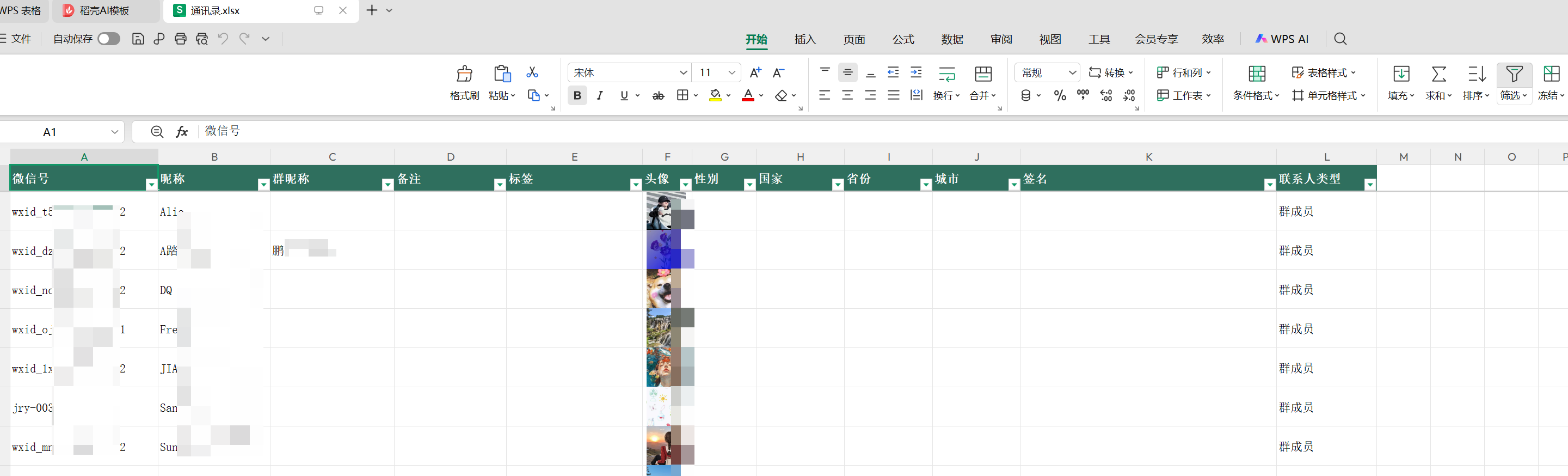
Task: Switch to the 数据 Data tab
Action: point(952,39)
